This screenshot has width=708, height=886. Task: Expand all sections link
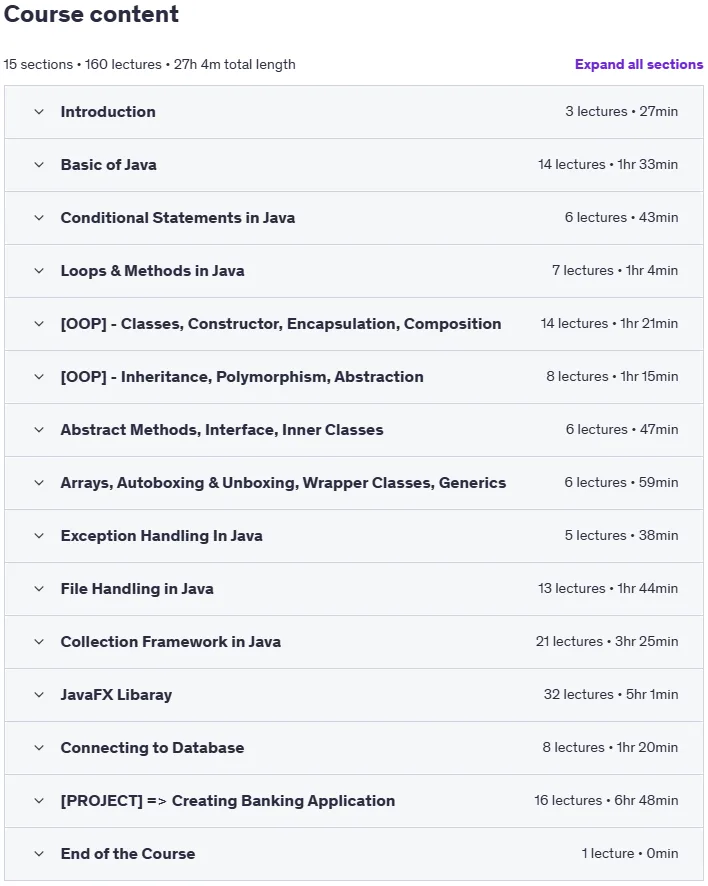coord(638,64)
